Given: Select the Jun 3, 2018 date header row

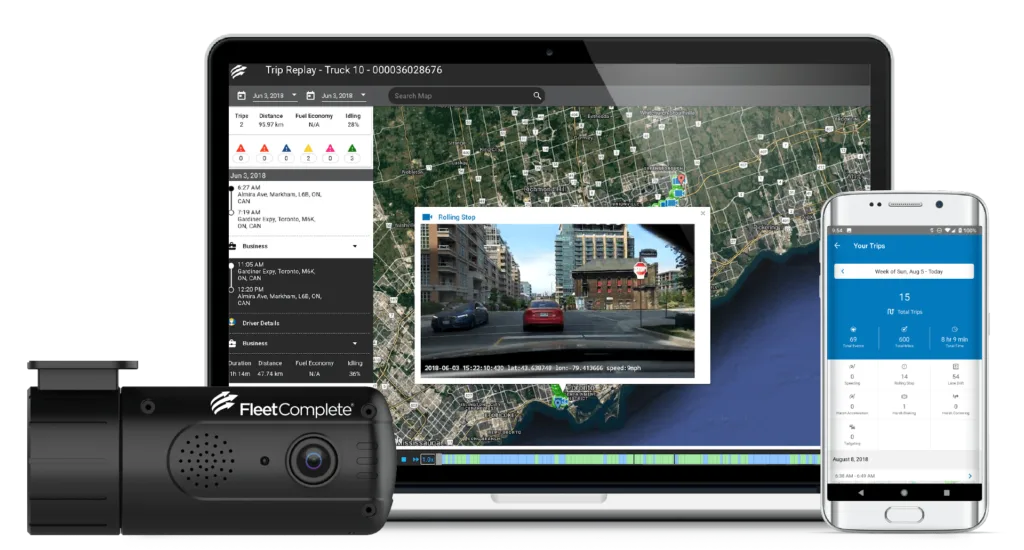Looking at the screenshot, I should [300, 176].
